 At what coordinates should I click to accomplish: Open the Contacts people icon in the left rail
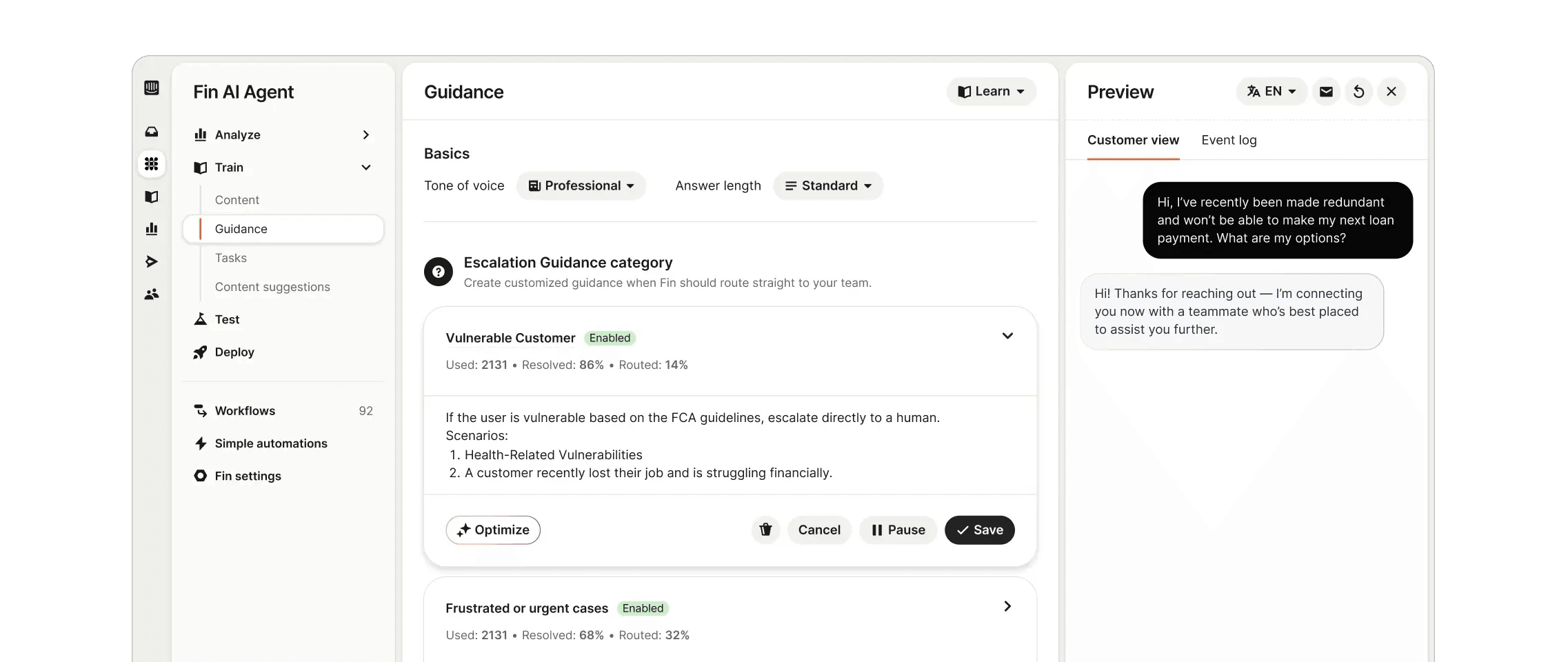pos(152,294)
